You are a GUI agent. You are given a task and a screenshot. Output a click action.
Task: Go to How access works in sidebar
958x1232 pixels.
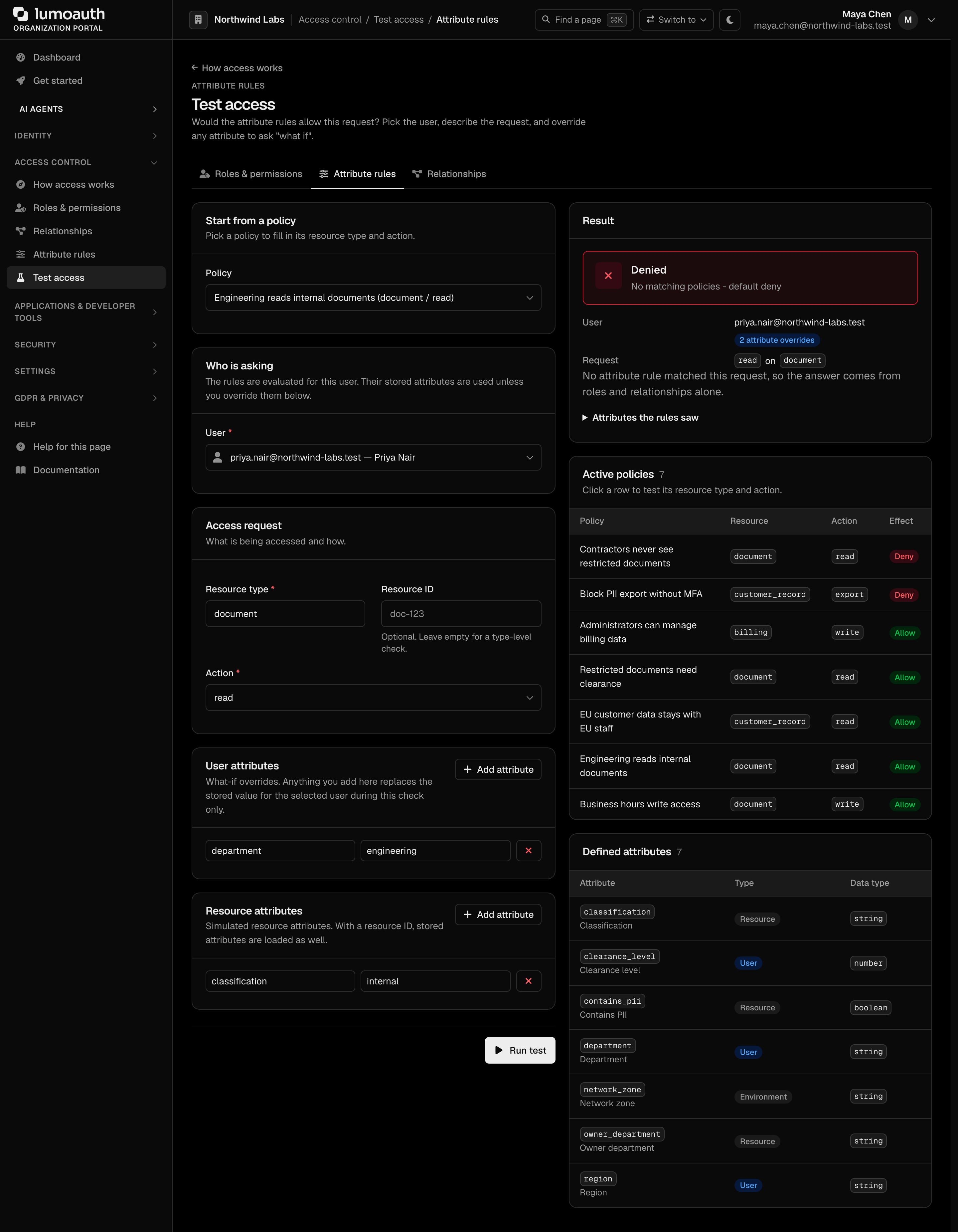pyautogui.click(x=86, y=184)
